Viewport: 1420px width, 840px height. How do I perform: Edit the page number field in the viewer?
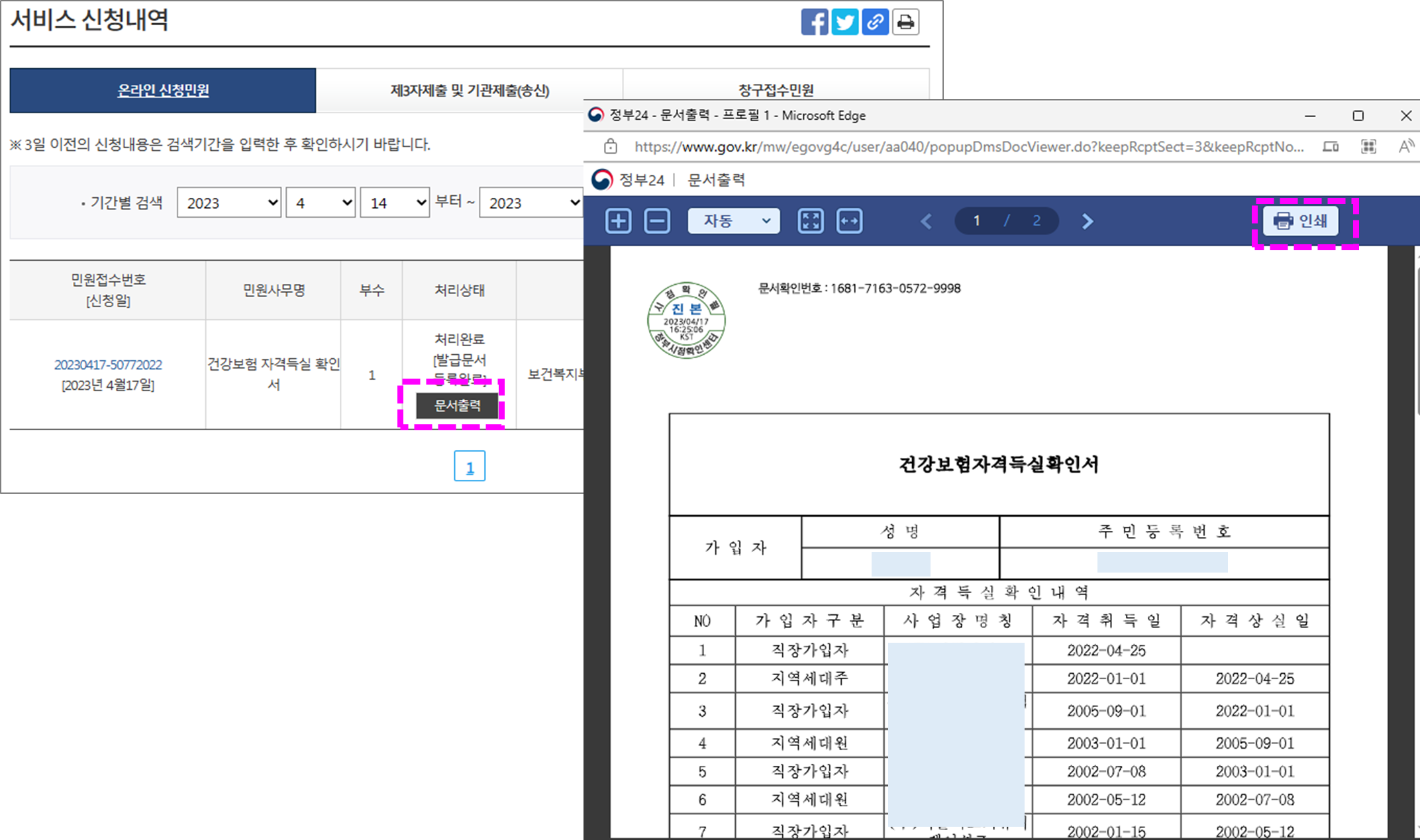(x=976, y=221)
